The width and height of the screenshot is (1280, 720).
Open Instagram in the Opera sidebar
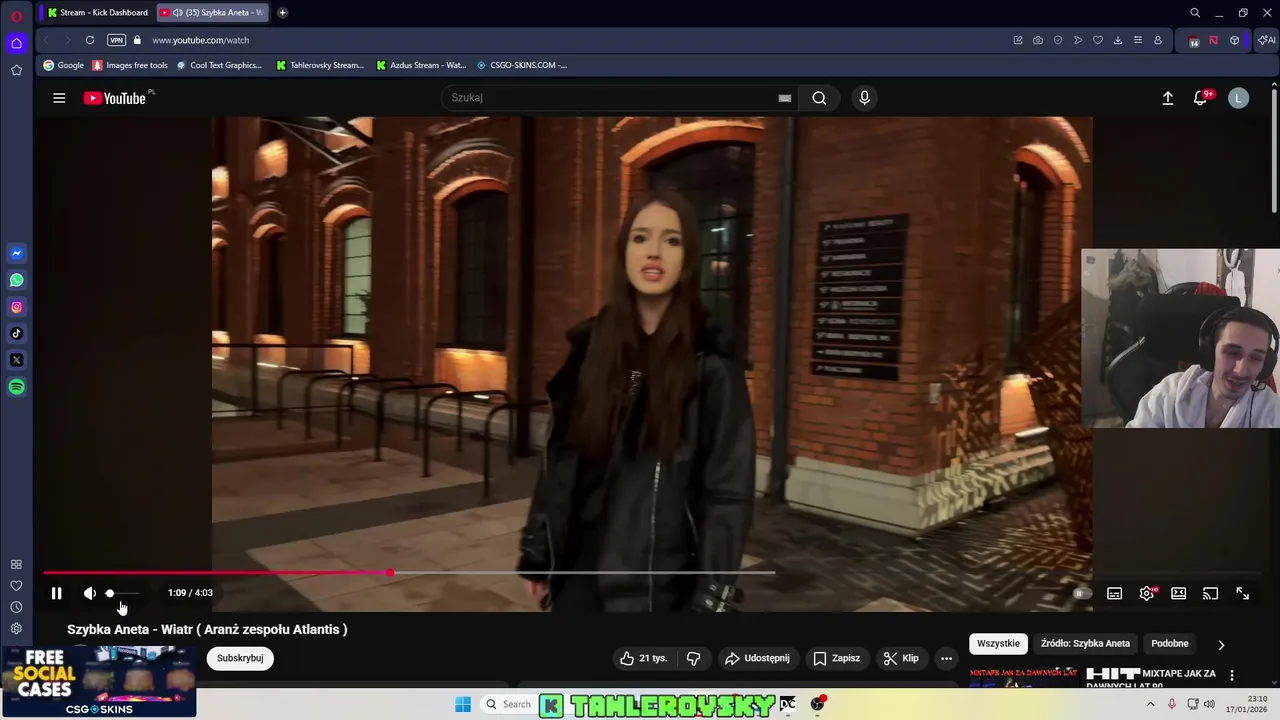[16, 307]
